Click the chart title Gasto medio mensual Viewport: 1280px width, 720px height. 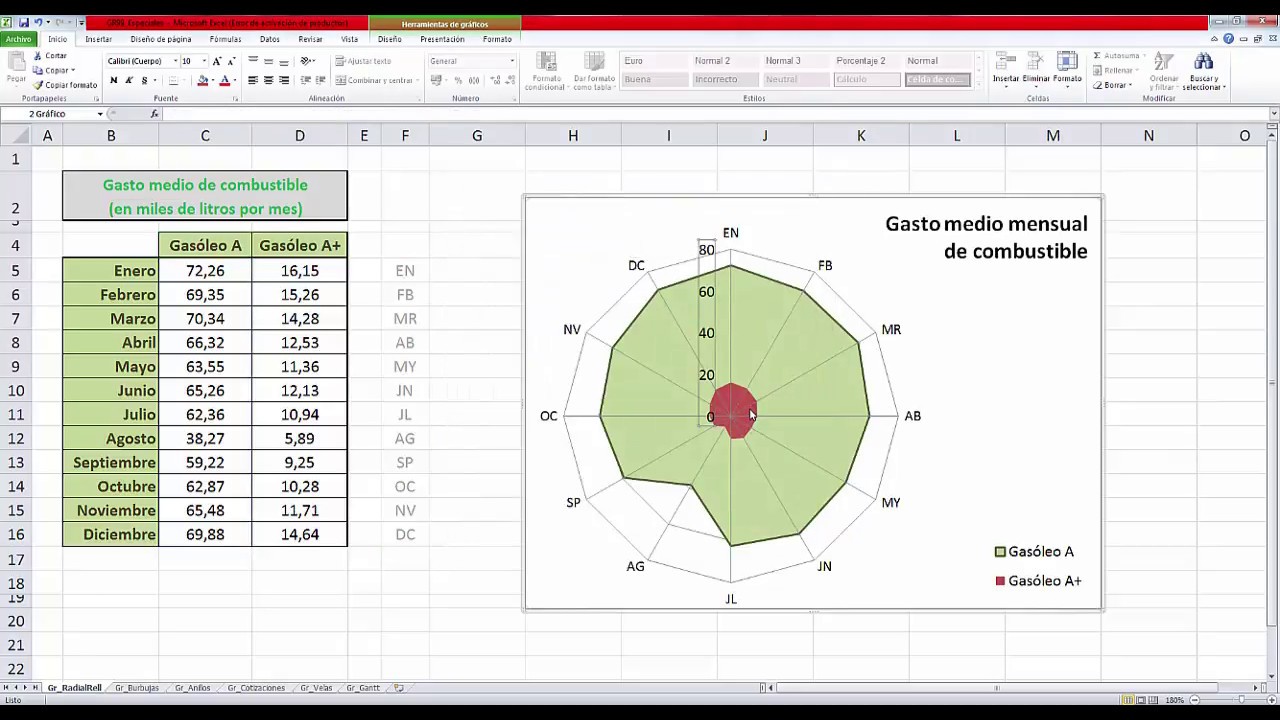point(986,237)
